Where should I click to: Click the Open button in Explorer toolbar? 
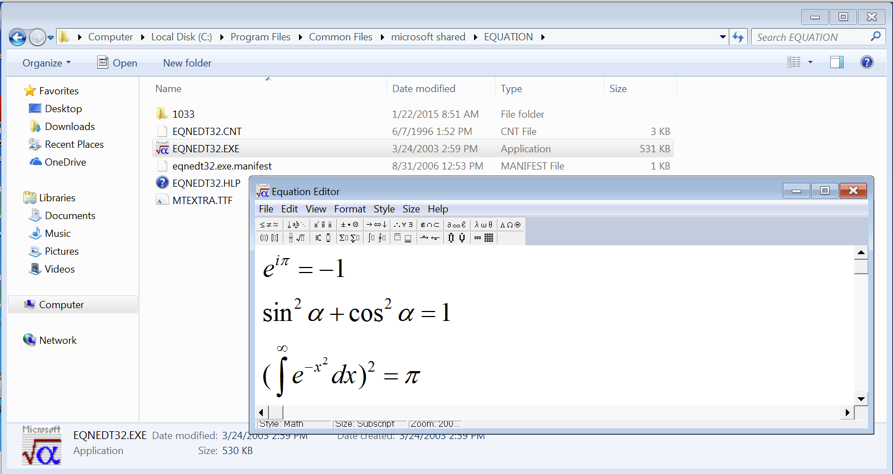(117, 63)
